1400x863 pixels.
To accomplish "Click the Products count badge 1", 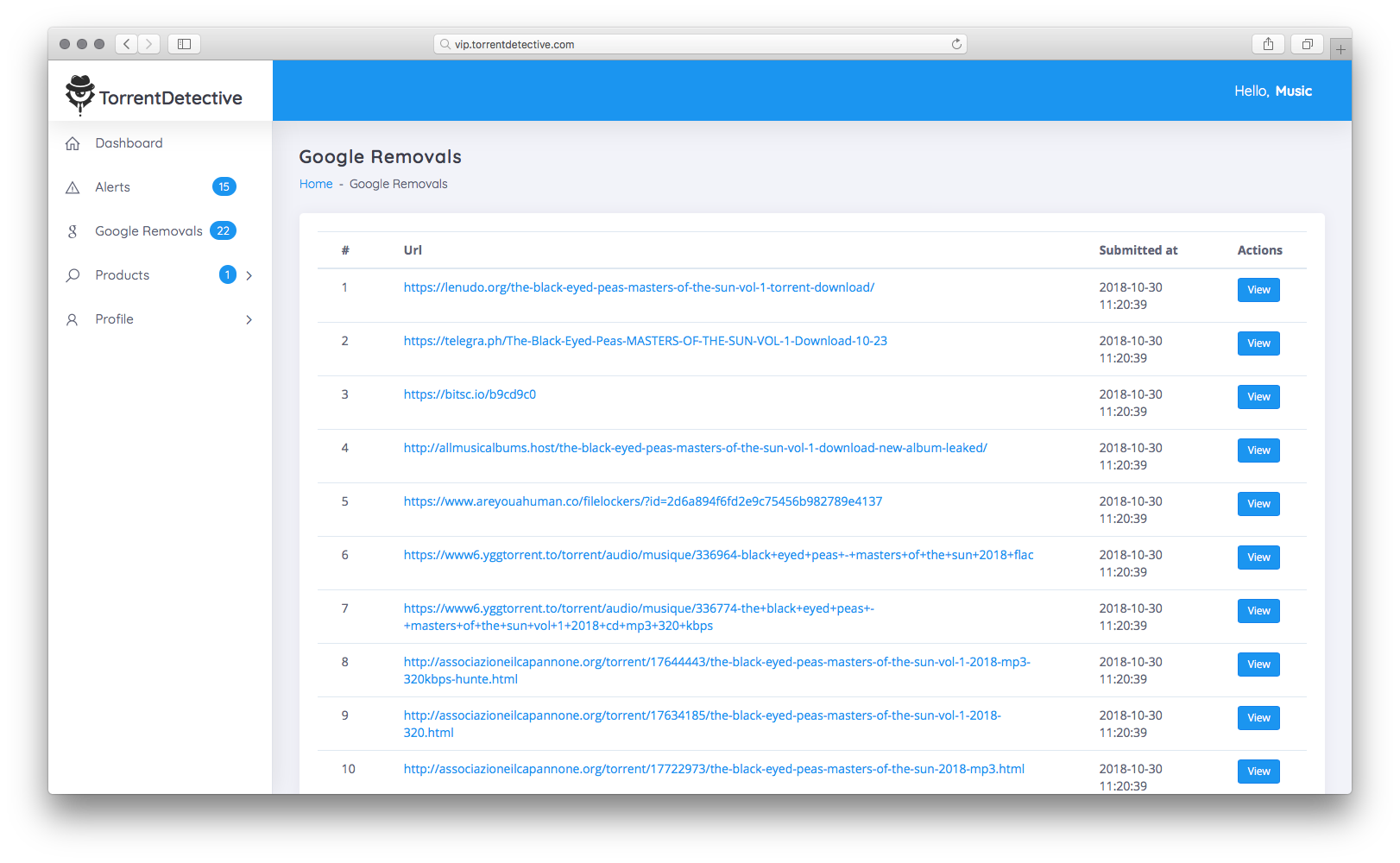I will [x=228, y=274].
